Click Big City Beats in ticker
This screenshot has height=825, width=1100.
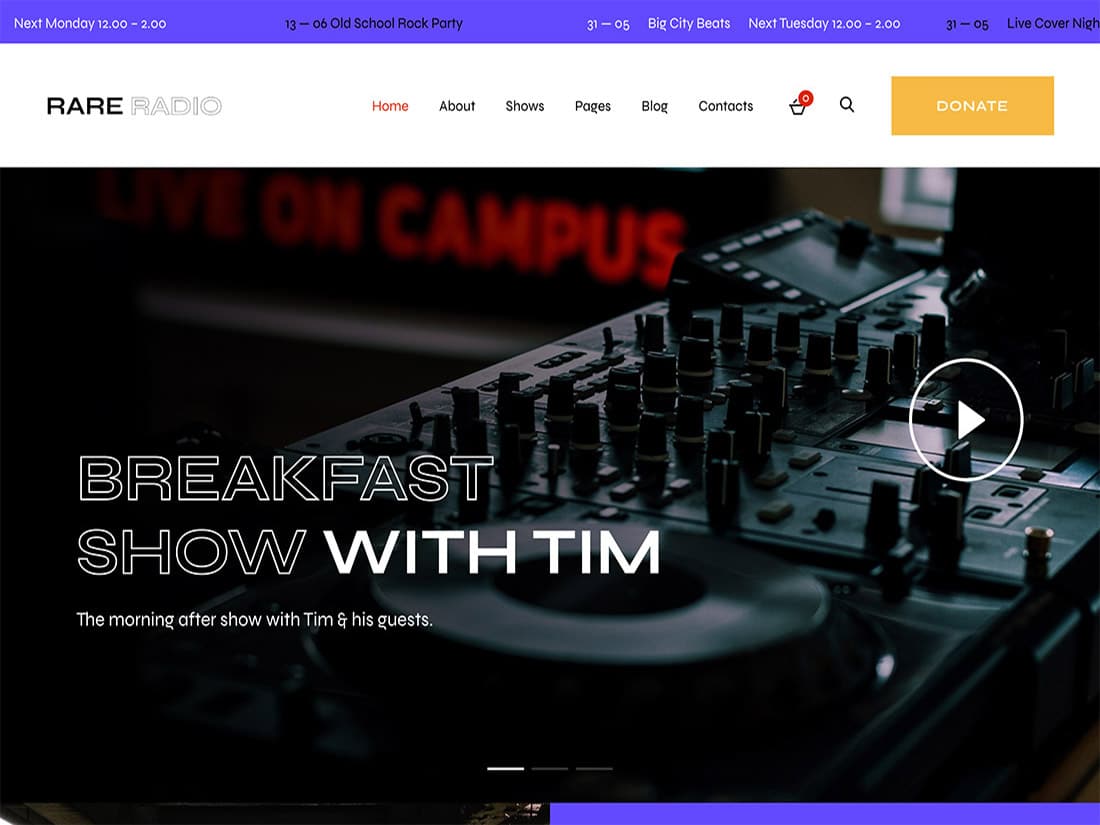688,23
